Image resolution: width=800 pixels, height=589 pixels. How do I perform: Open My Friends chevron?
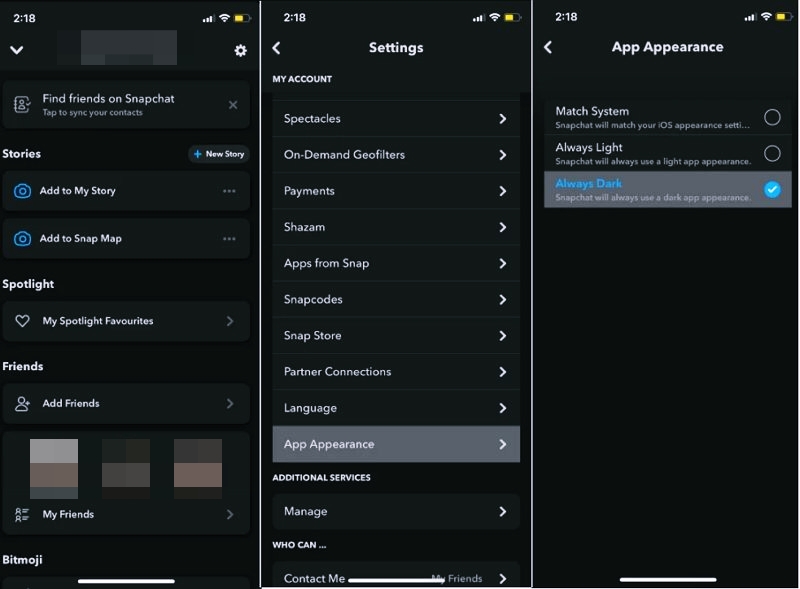(230, 514)
